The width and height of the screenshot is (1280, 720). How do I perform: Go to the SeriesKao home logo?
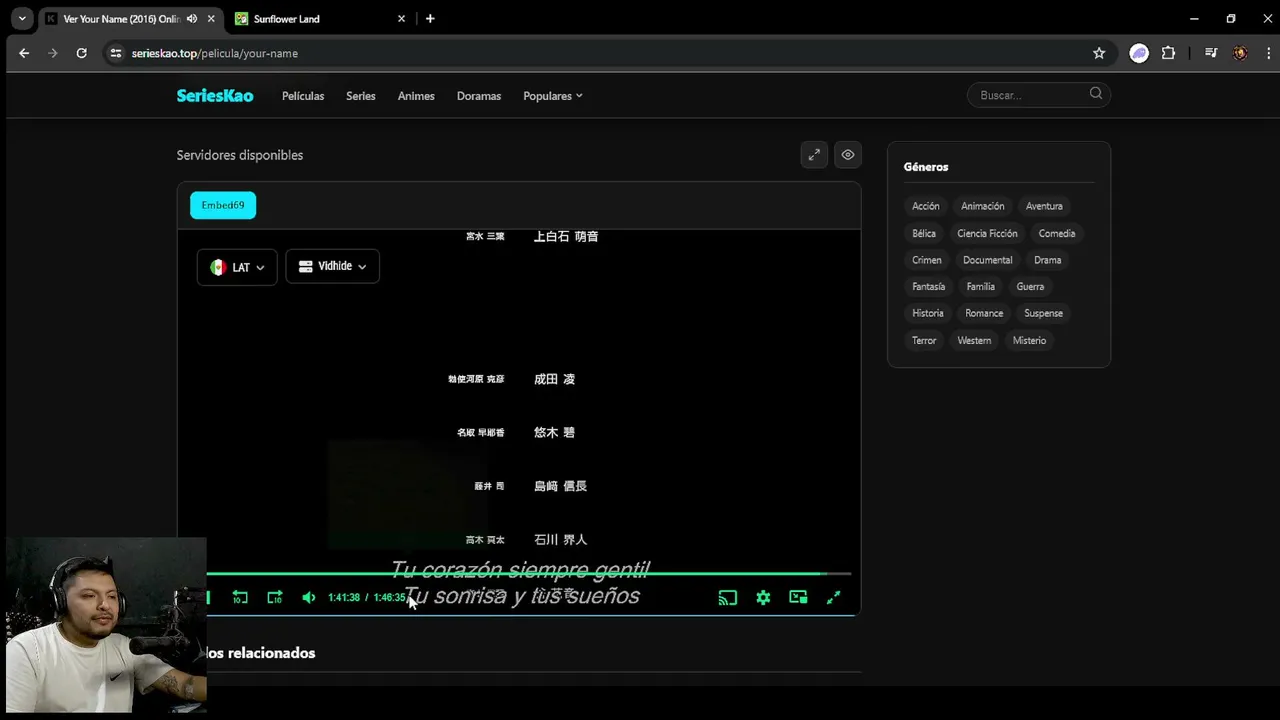[215, 96]
